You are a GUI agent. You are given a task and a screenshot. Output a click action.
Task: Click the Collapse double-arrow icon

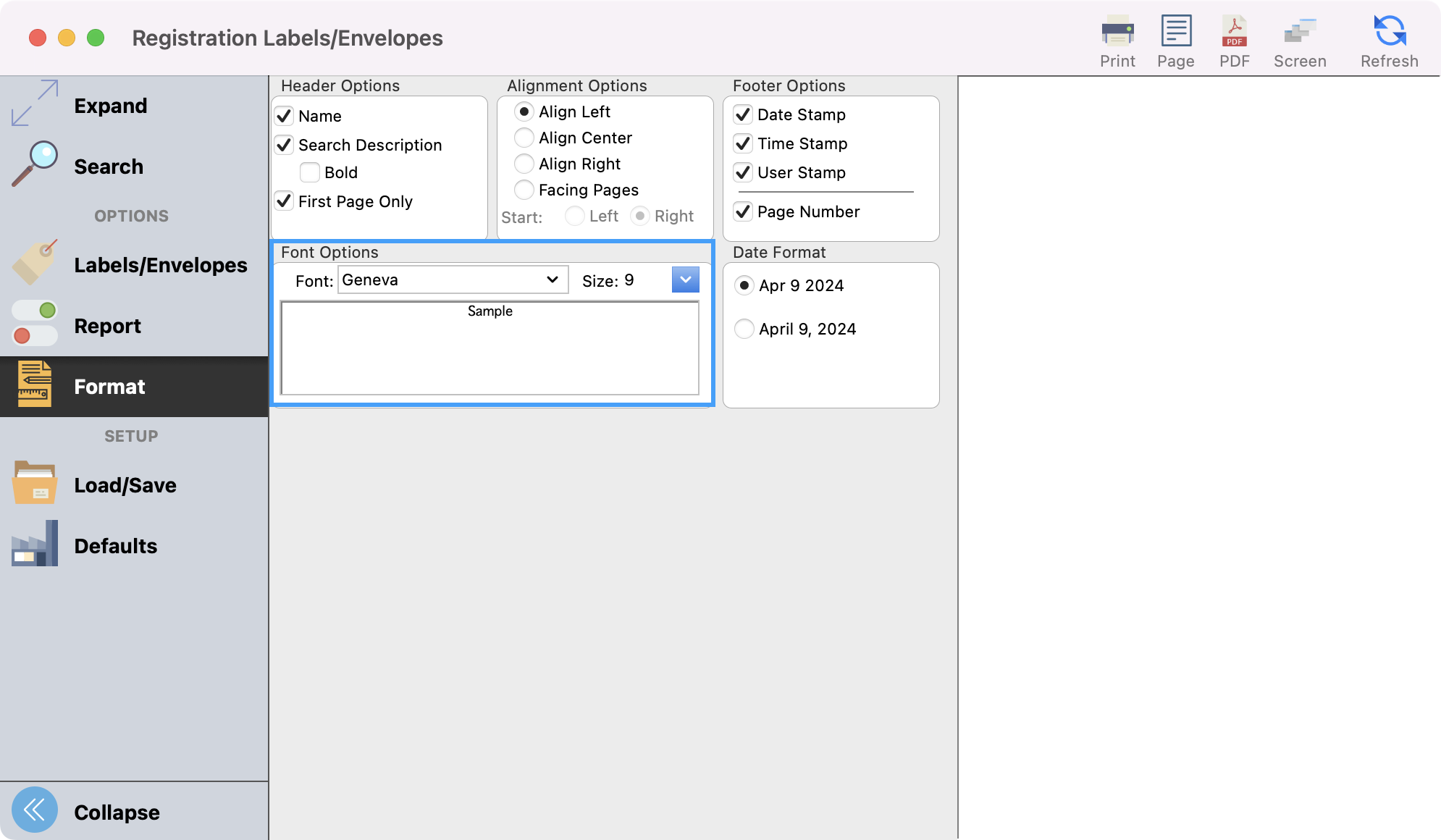[x=35, y=810]
